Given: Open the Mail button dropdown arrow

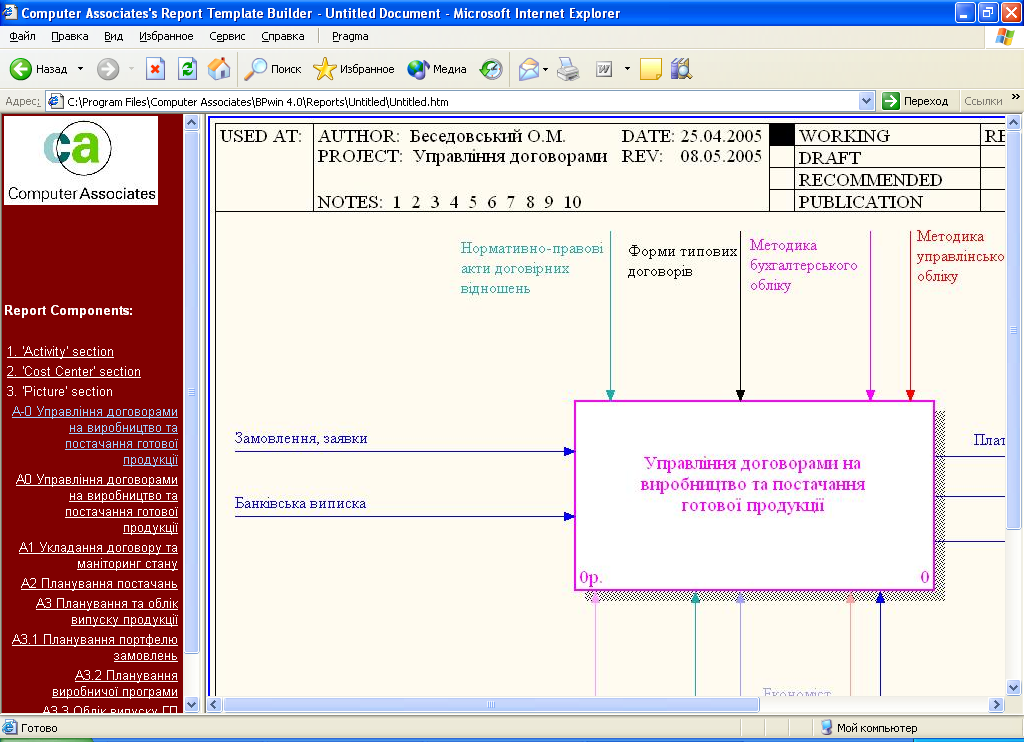Looking at the screenshot, I should pos(545,69).
